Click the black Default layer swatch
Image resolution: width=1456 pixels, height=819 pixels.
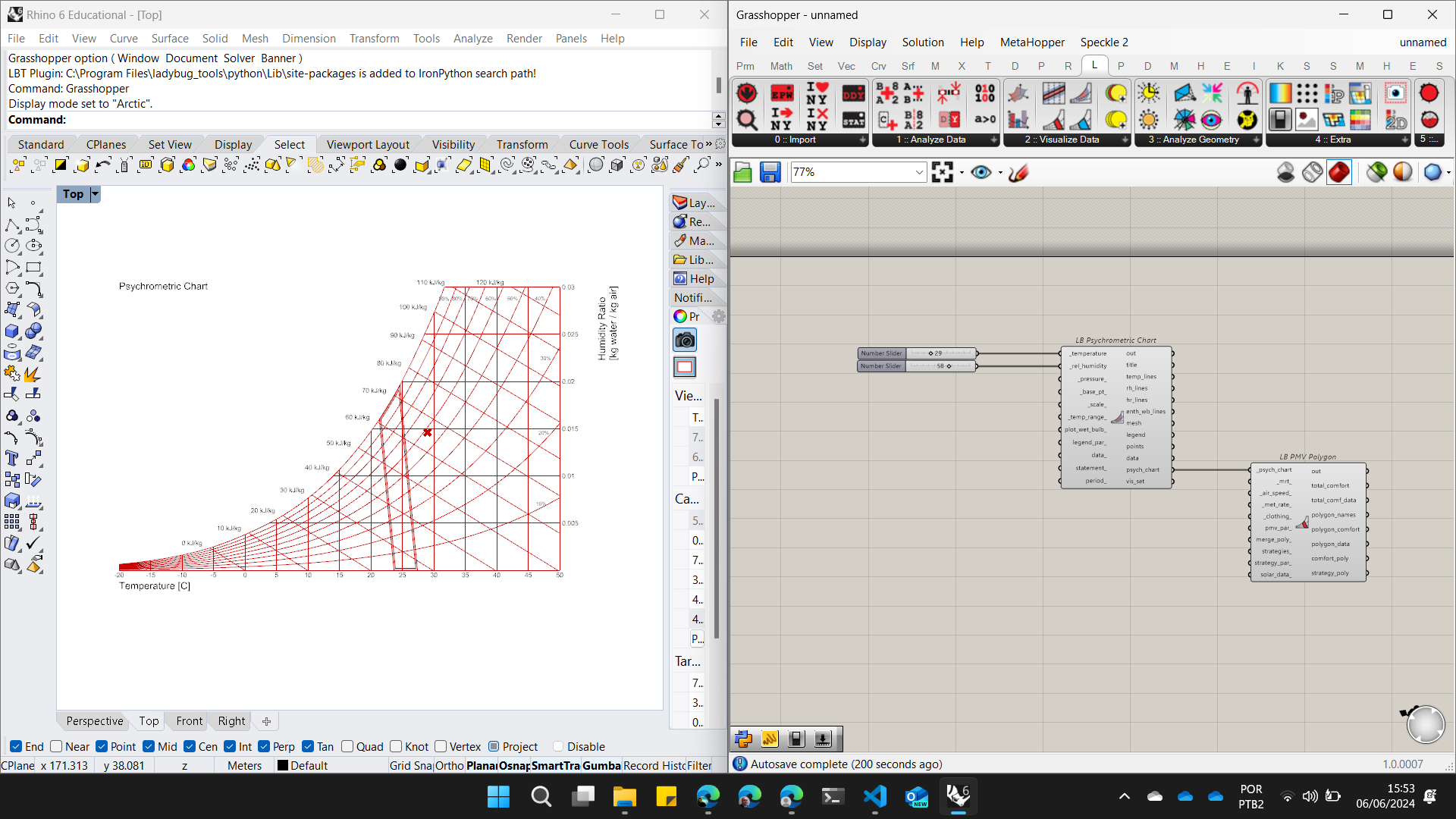[283, 766]
